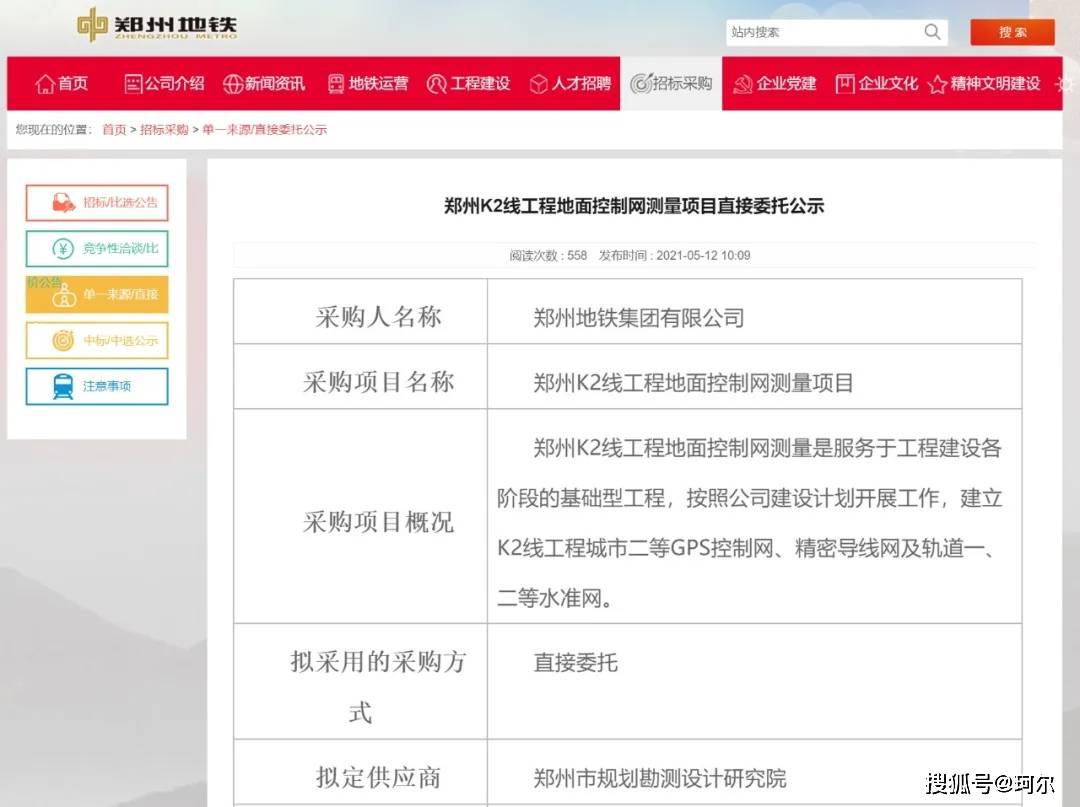Open the 公司介绍 navigation tab
1080x807 pixels.
pyautogui.click(x=164, y=84)
